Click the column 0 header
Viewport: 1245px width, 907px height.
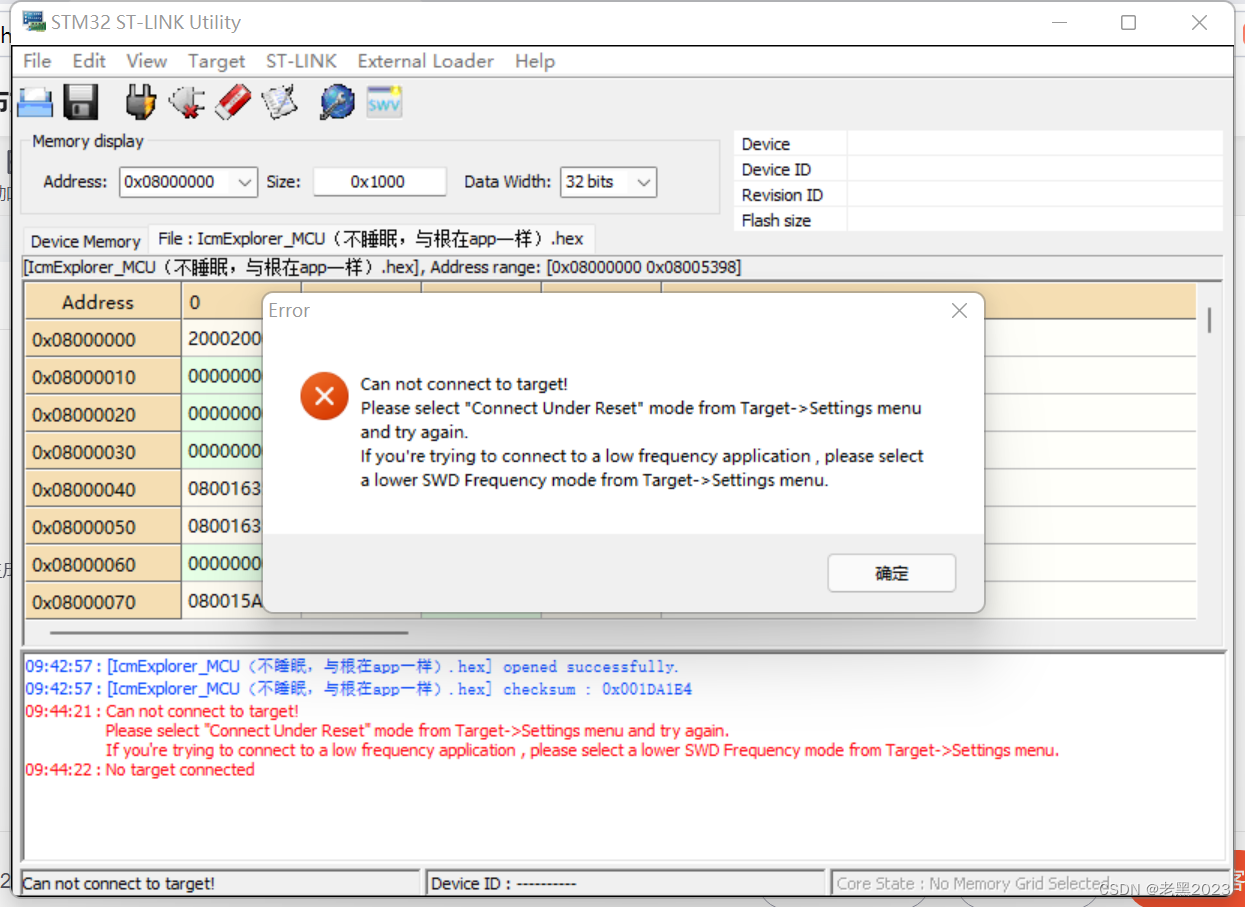(x=222, y=302)
